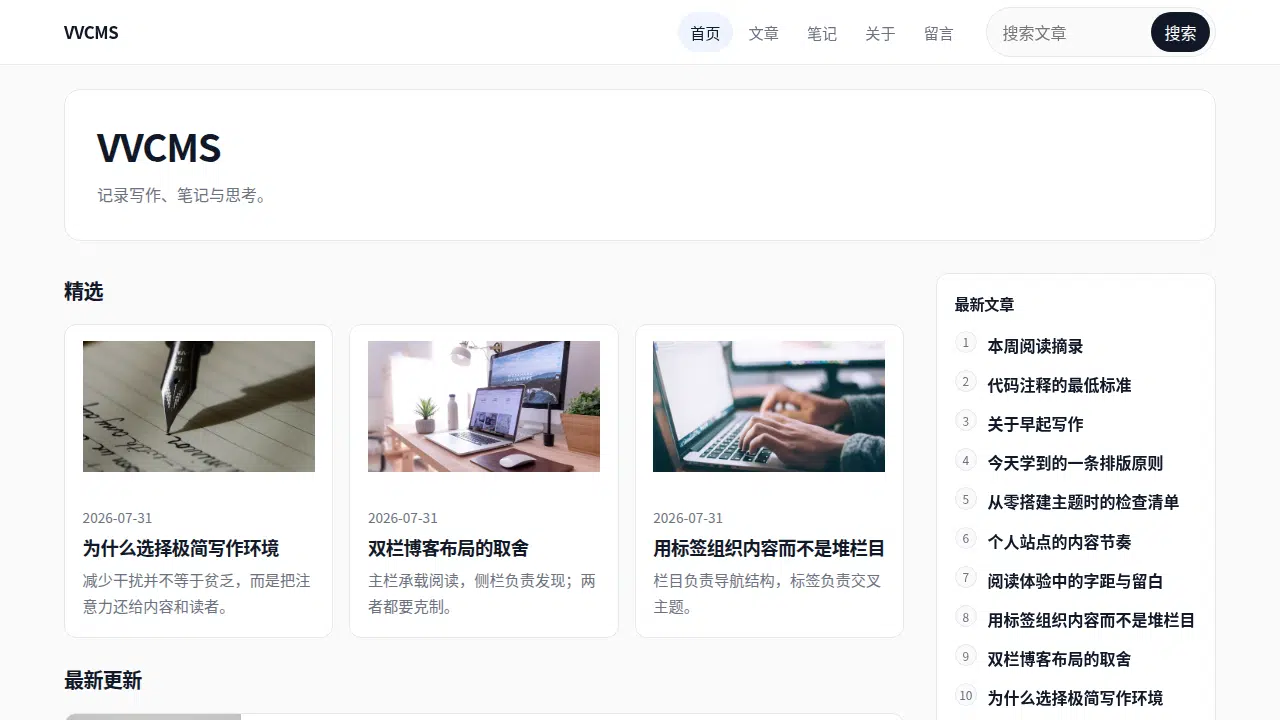Open the 首页 nav item
The height and width of the screenshot is (720, 1280).
tap(705, 33)
